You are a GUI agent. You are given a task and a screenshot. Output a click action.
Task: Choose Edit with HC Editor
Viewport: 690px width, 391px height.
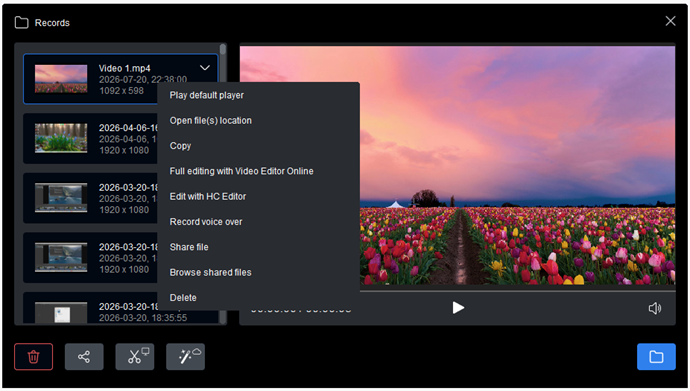point(208,197)
